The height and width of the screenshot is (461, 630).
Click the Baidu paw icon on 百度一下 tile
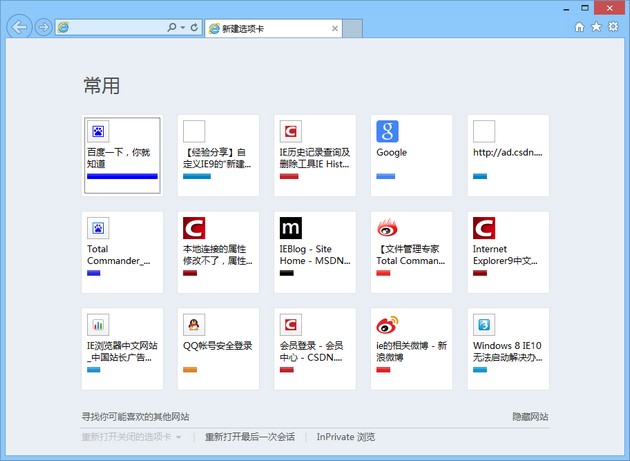point(98,131)
